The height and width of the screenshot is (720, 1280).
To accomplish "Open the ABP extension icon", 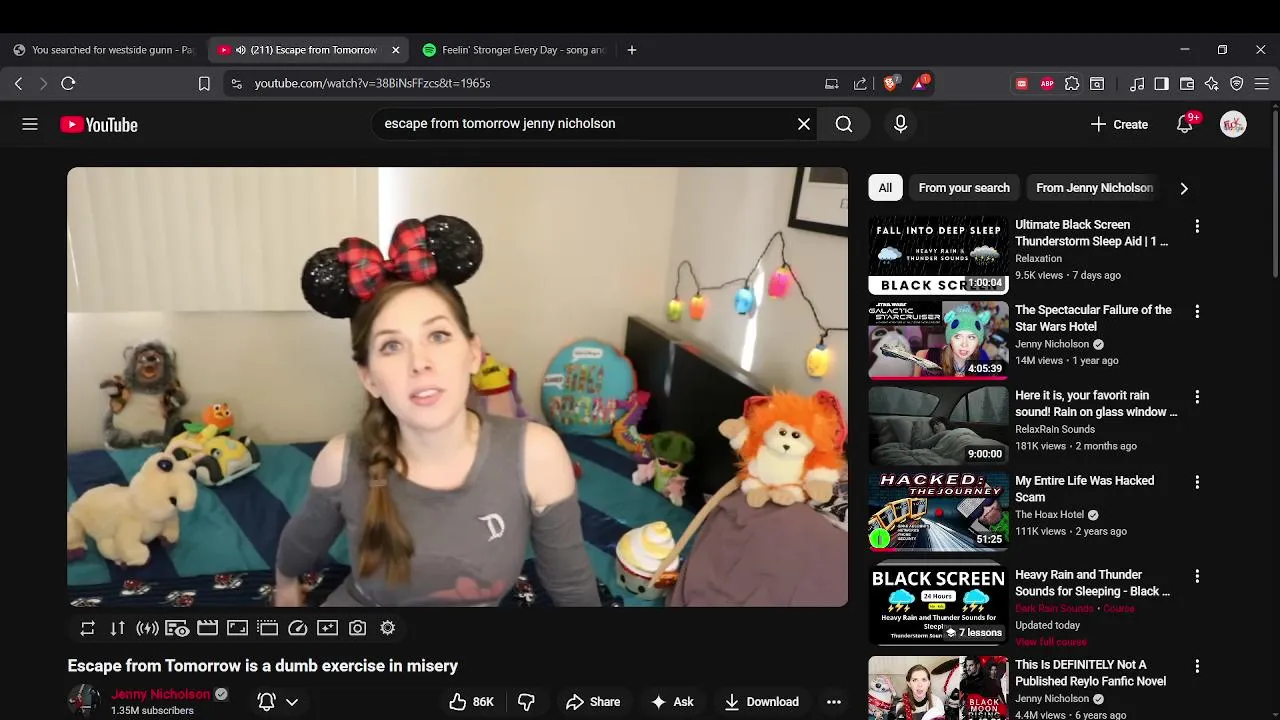I will [1047, 84].
